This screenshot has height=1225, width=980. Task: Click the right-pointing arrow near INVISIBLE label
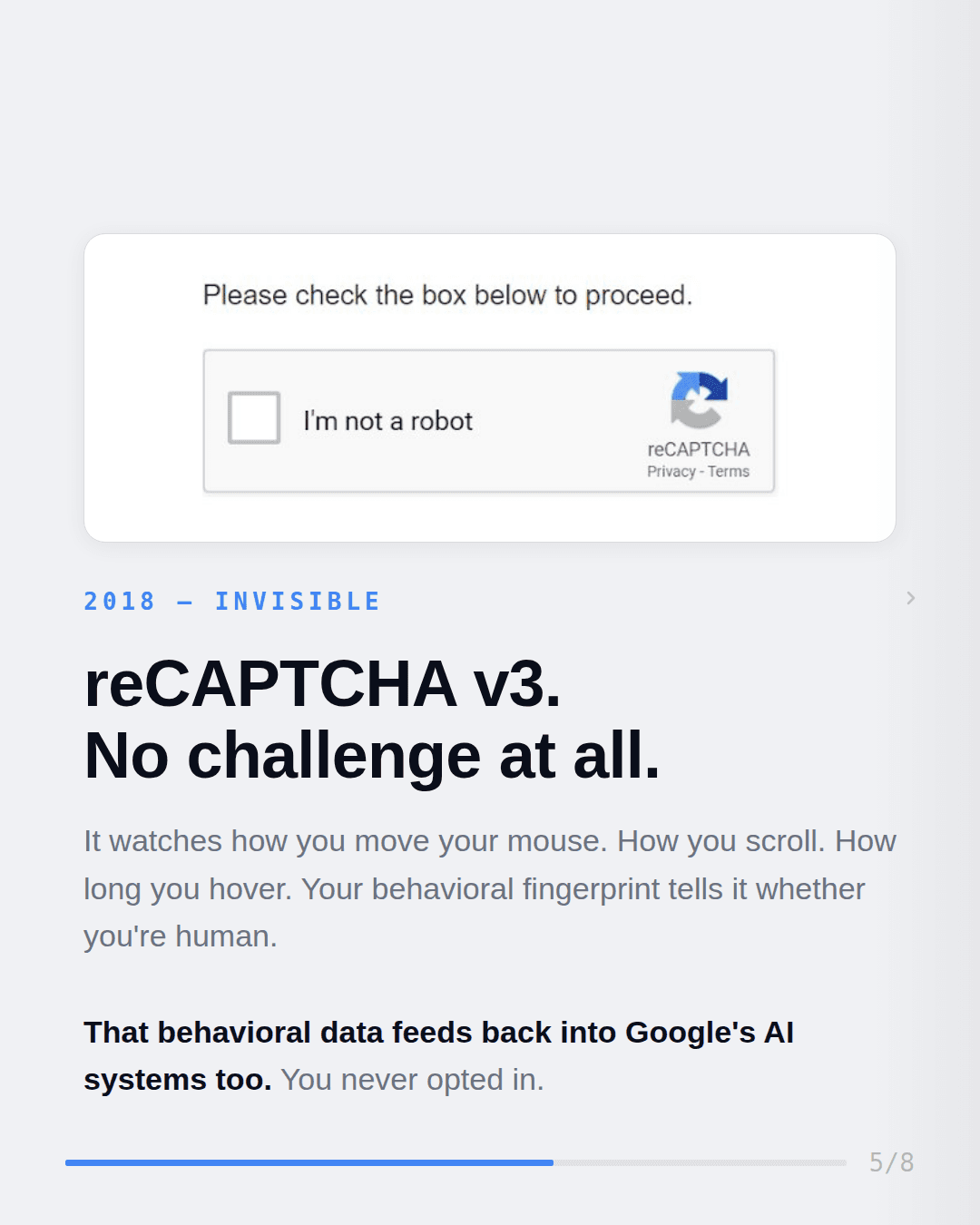pyautogui.click(x=911, y=598)
